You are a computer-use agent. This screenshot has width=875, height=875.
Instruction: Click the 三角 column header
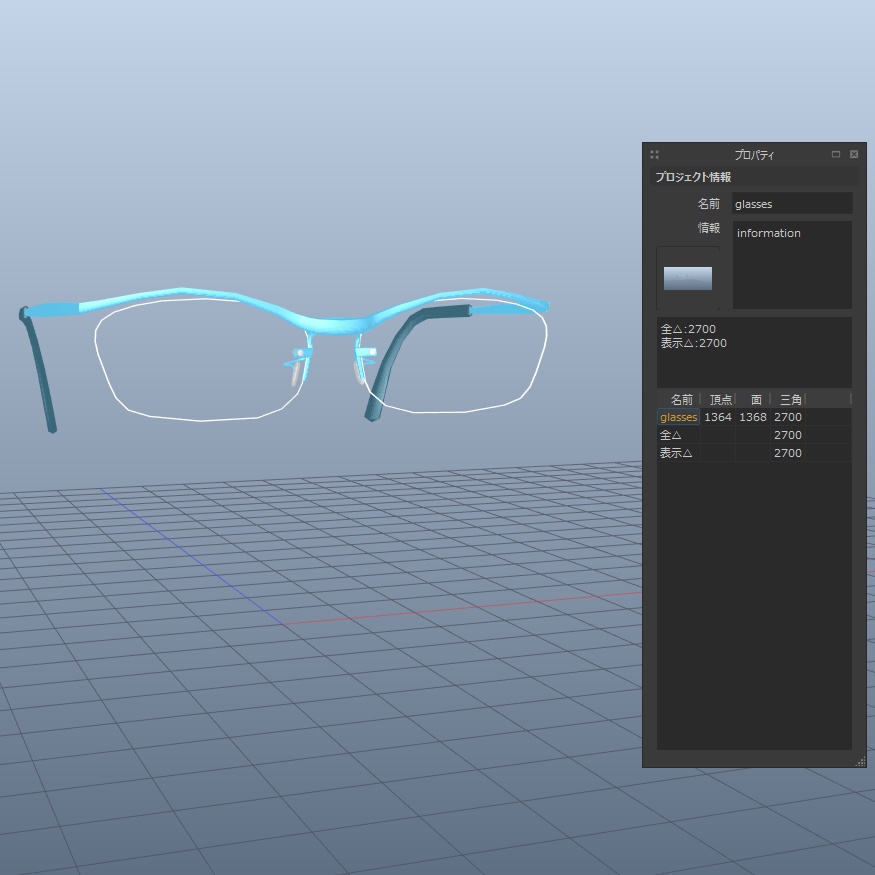pos(789,399)
